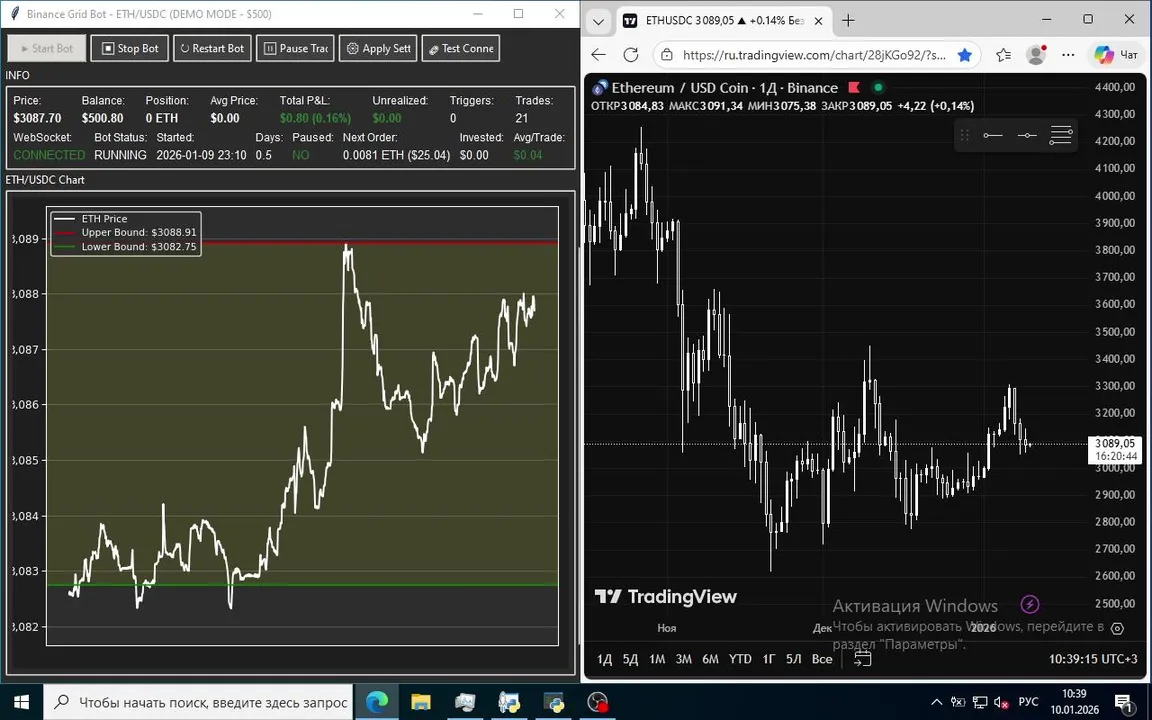Open the Edge tab list chevron
The height and width of the screenshot is (720, 1152).
598,21
